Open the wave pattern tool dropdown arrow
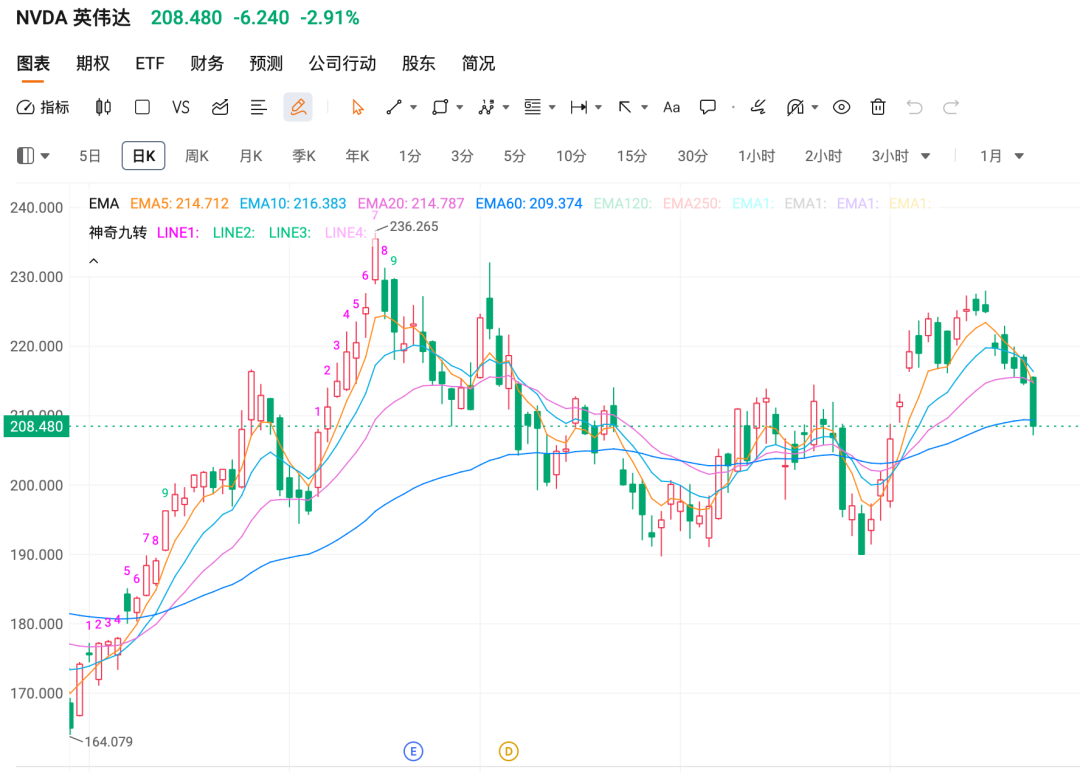 point(506,107)
